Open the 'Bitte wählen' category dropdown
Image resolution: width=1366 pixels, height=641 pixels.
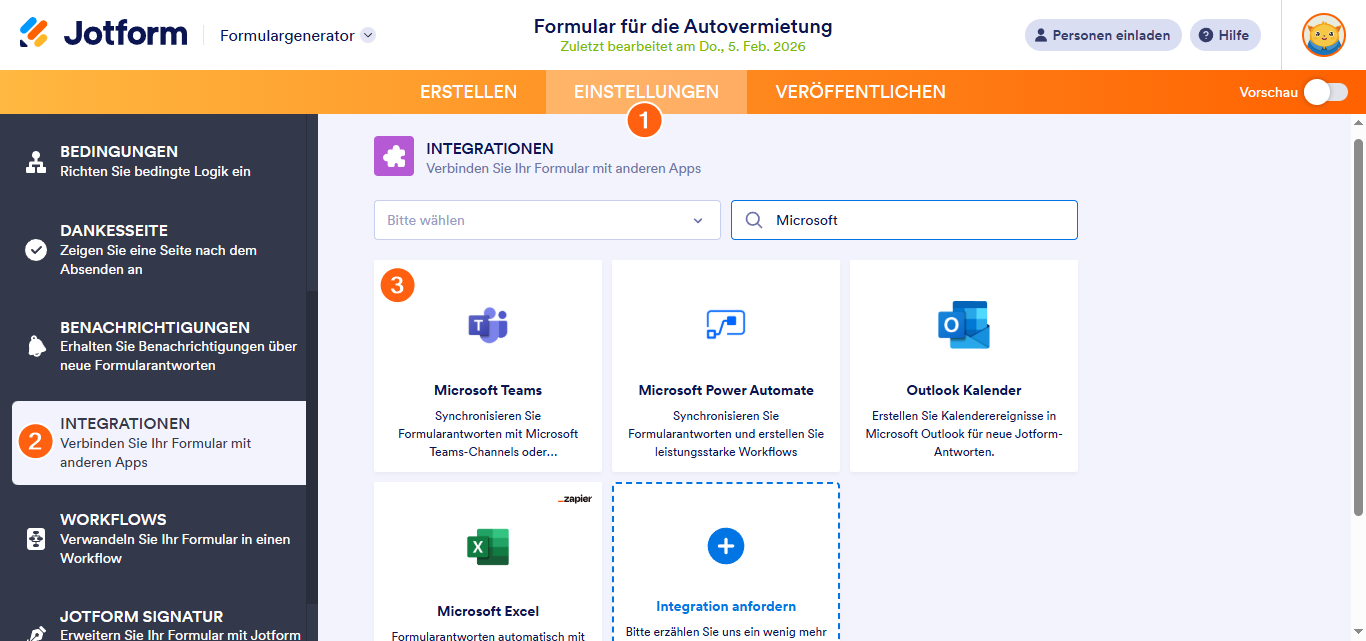pos(546,219)
